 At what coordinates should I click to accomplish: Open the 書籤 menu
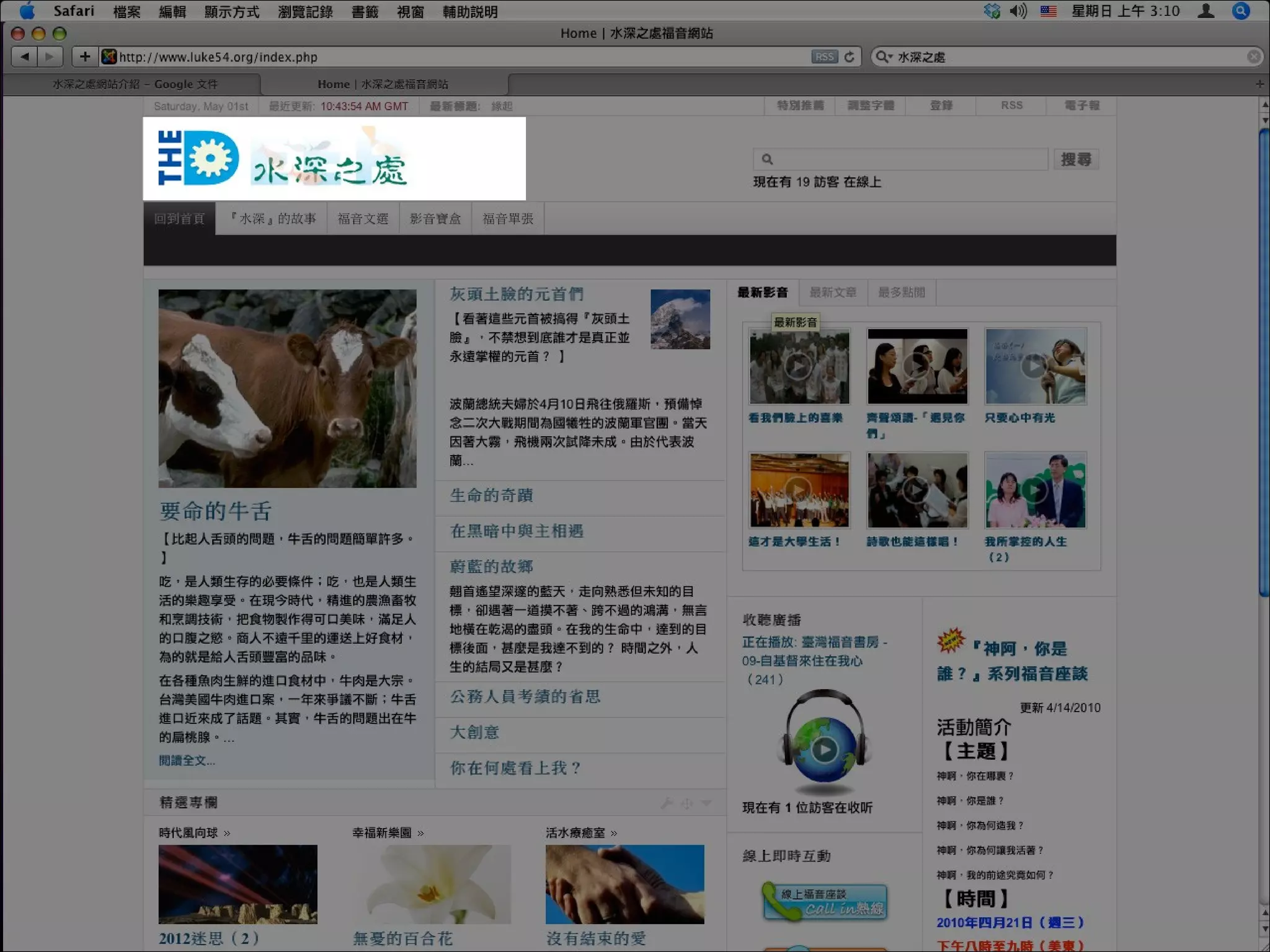[x=365, y=12]
